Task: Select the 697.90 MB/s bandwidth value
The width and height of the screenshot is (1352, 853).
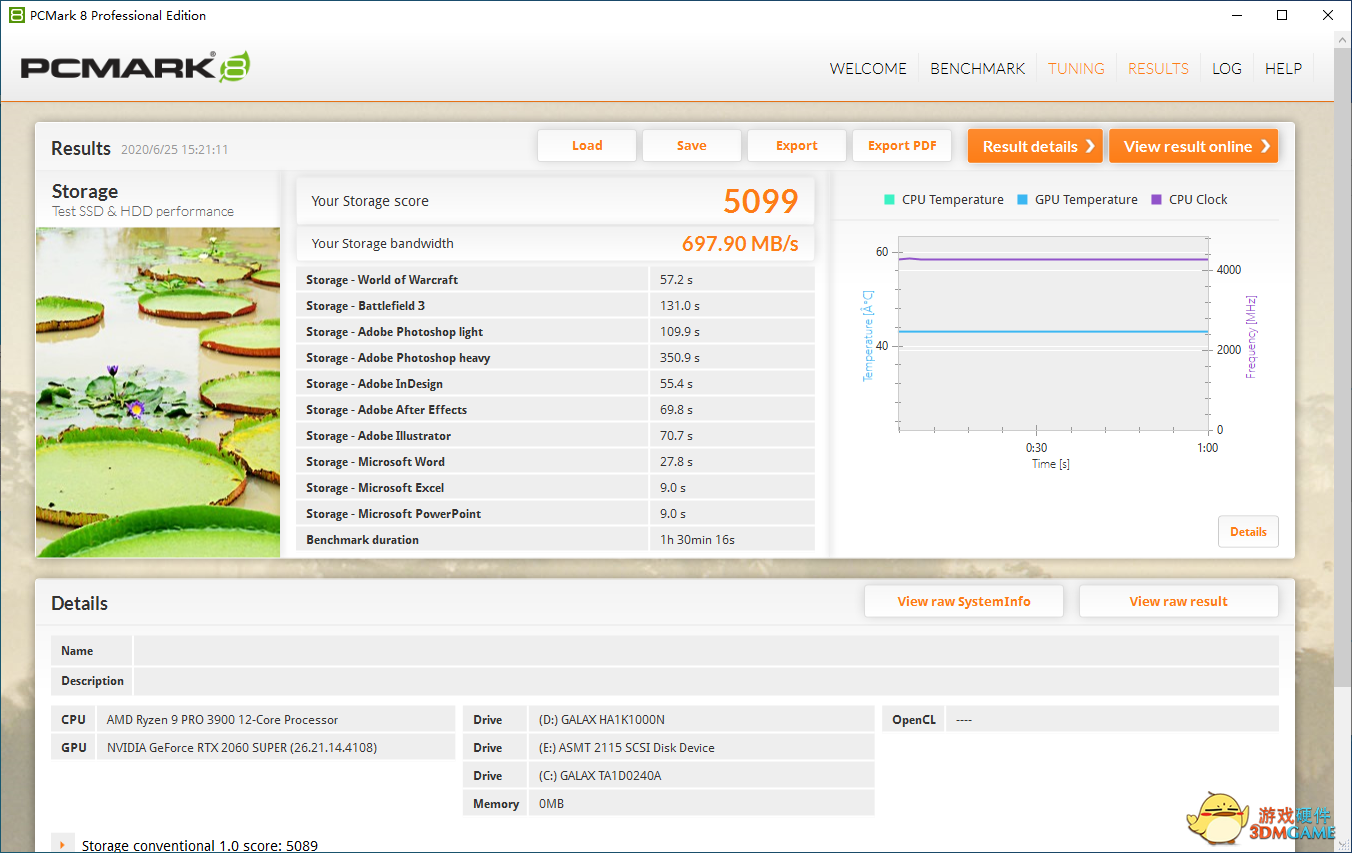Action: click(740, 243)
